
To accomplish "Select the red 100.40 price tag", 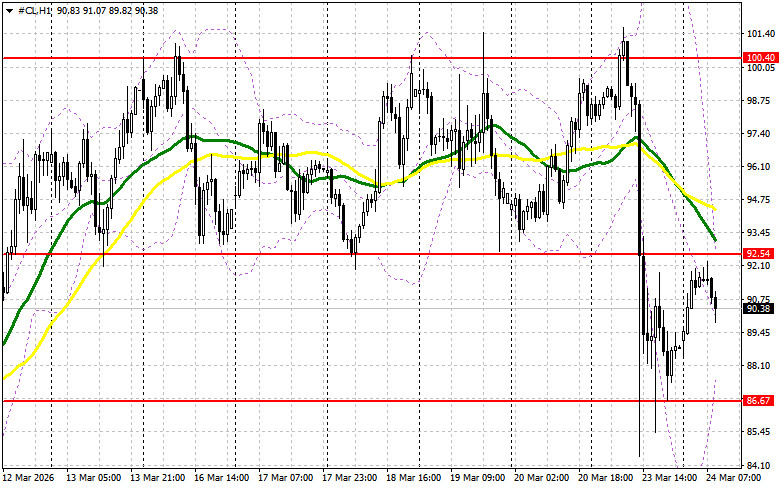I will (x=760, y=58).
